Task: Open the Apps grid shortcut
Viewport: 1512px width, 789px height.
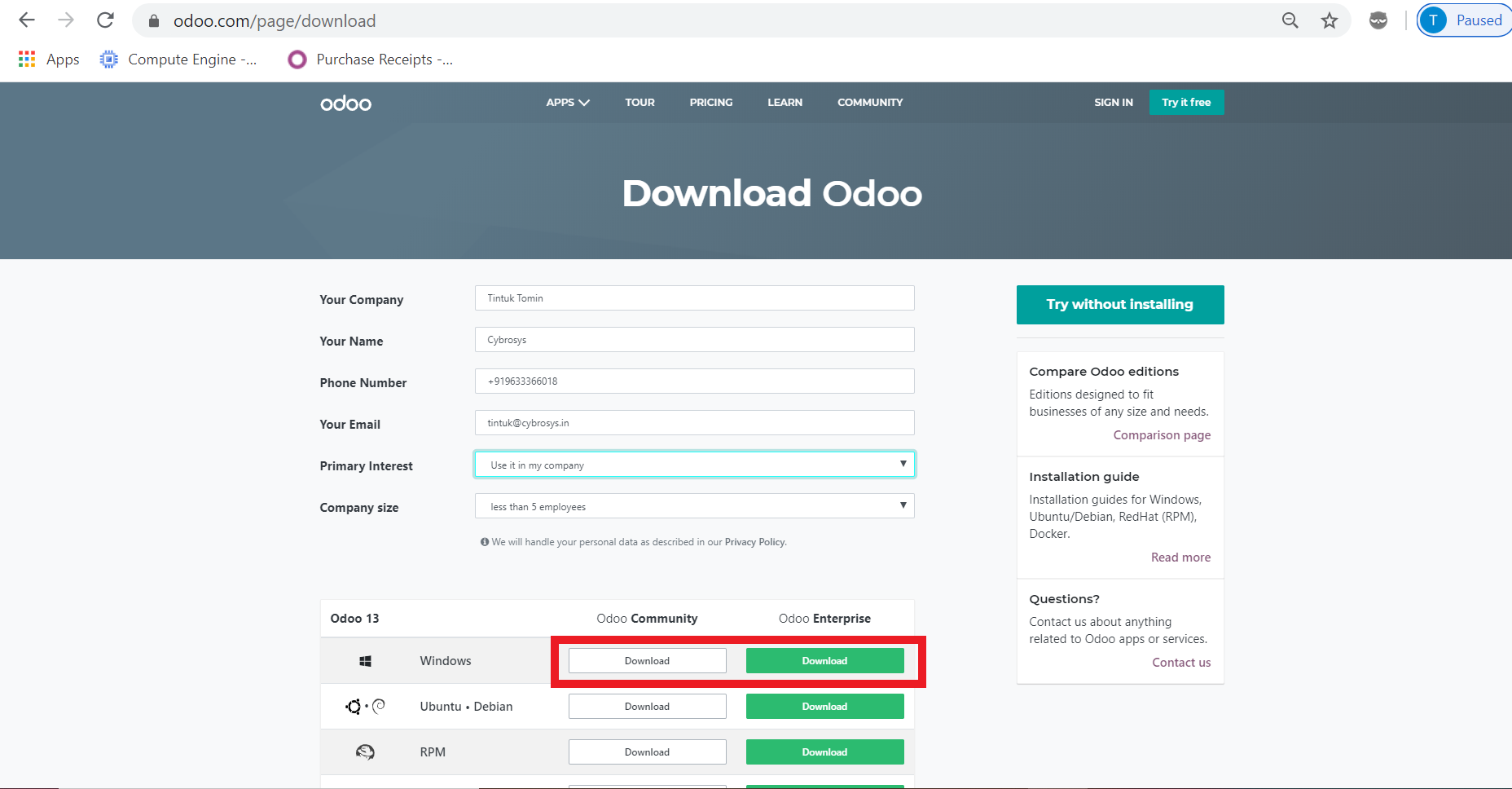Action: pos(49,60)
